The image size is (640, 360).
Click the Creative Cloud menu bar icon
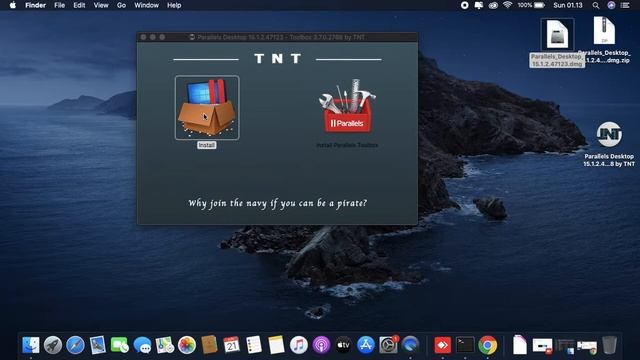point(493,5)
